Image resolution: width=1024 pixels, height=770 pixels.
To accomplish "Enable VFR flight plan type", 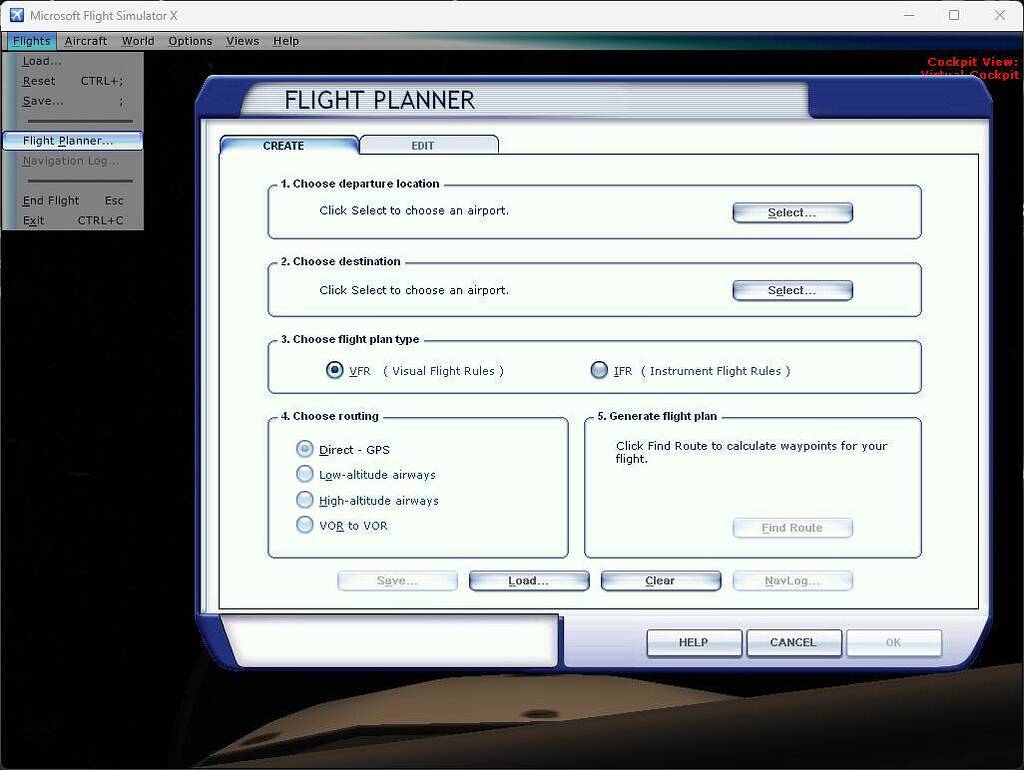I will pyautogui.click(x=335, y=370).
